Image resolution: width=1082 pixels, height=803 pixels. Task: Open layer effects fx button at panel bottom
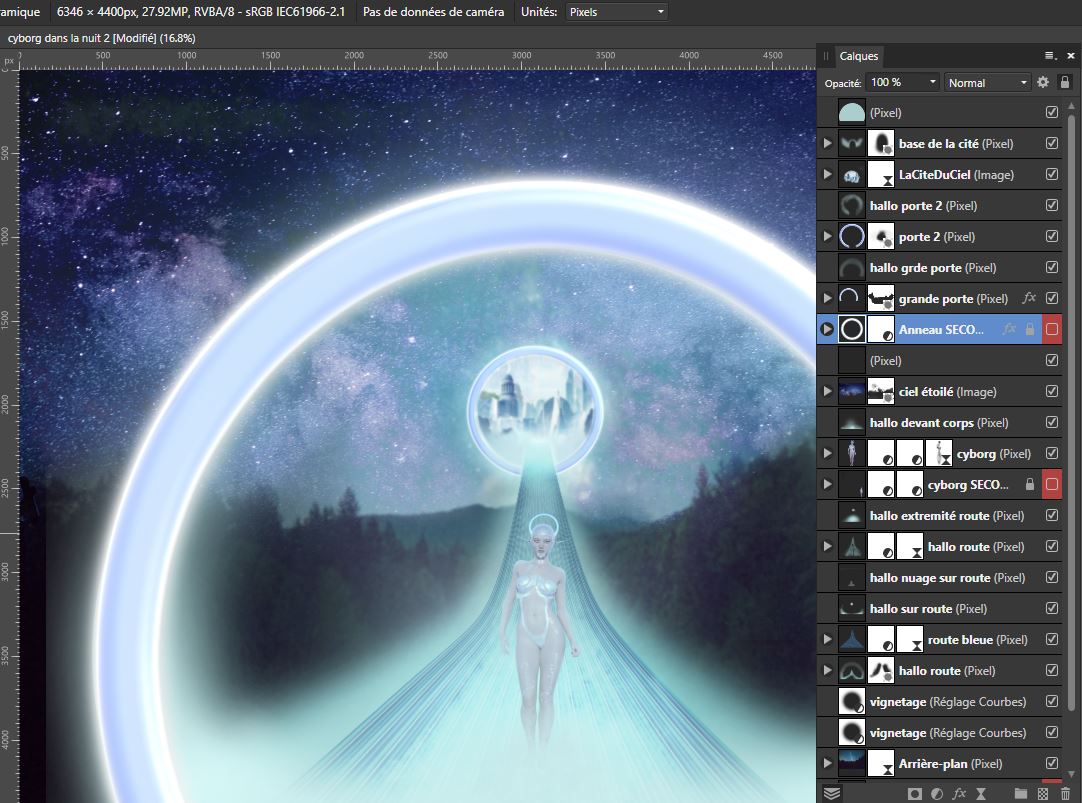point(959,794)
